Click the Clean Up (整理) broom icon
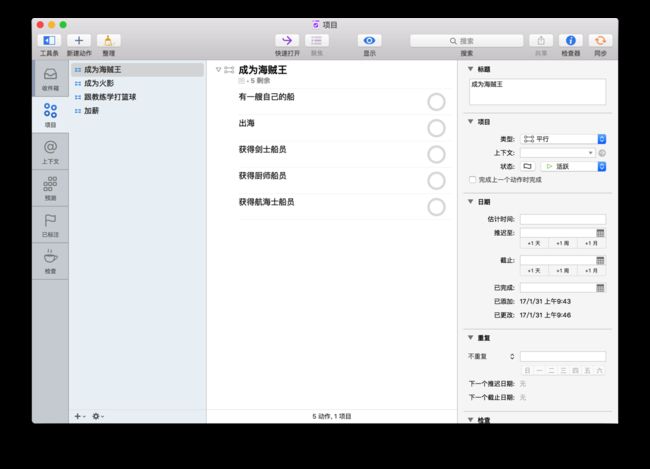Image resolution: width=650 pixels, height=469 pixels. pyautogui.click(x=109, y=41)
